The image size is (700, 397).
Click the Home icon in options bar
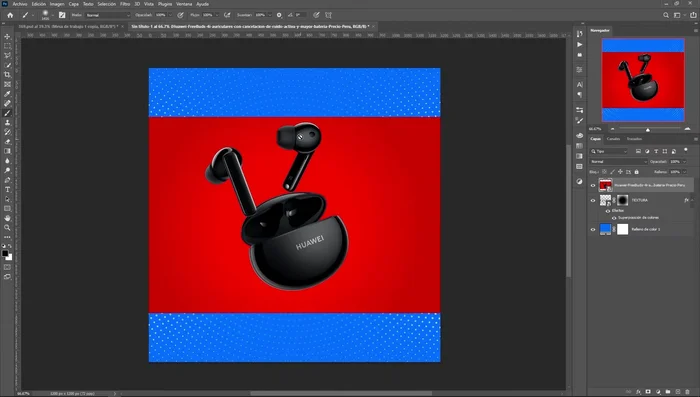10,15
